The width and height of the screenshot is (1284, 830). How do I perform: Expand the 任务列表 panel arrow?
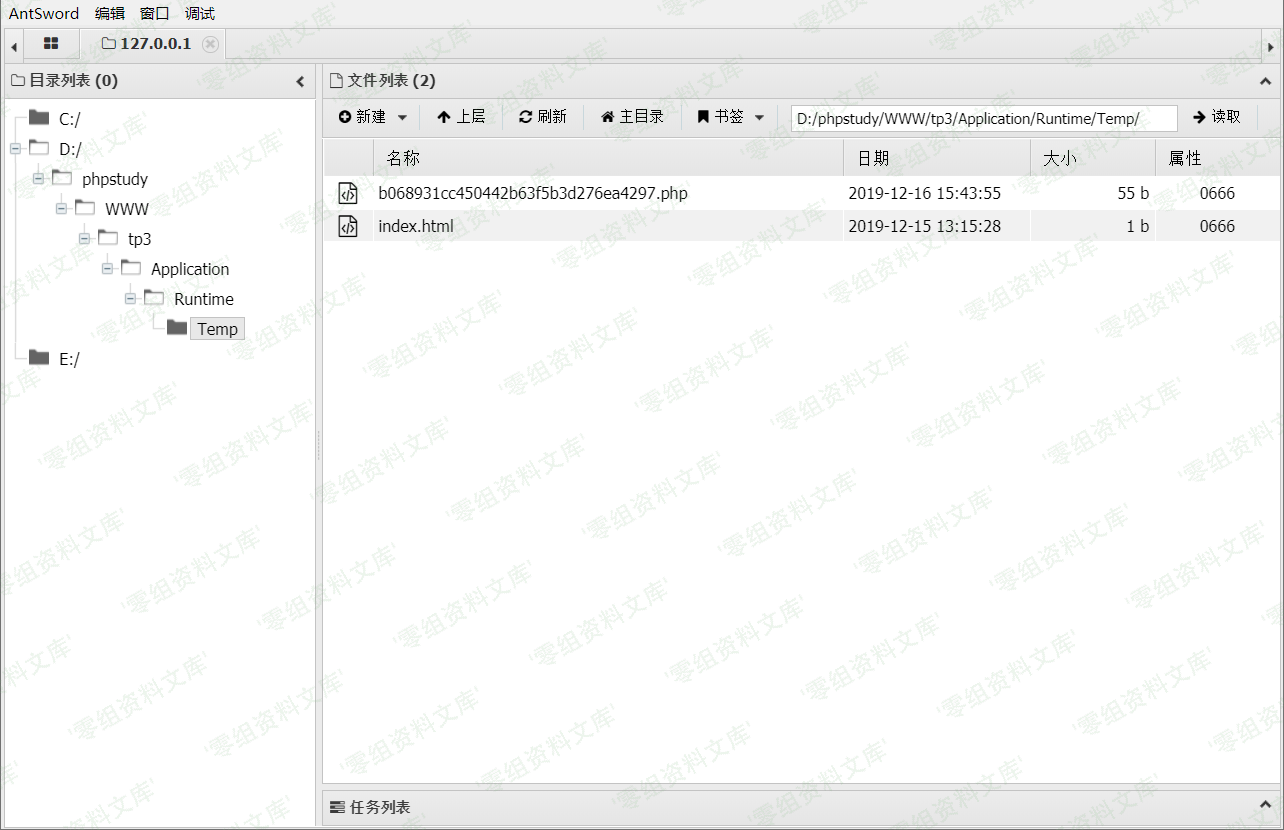point(1263,807)
